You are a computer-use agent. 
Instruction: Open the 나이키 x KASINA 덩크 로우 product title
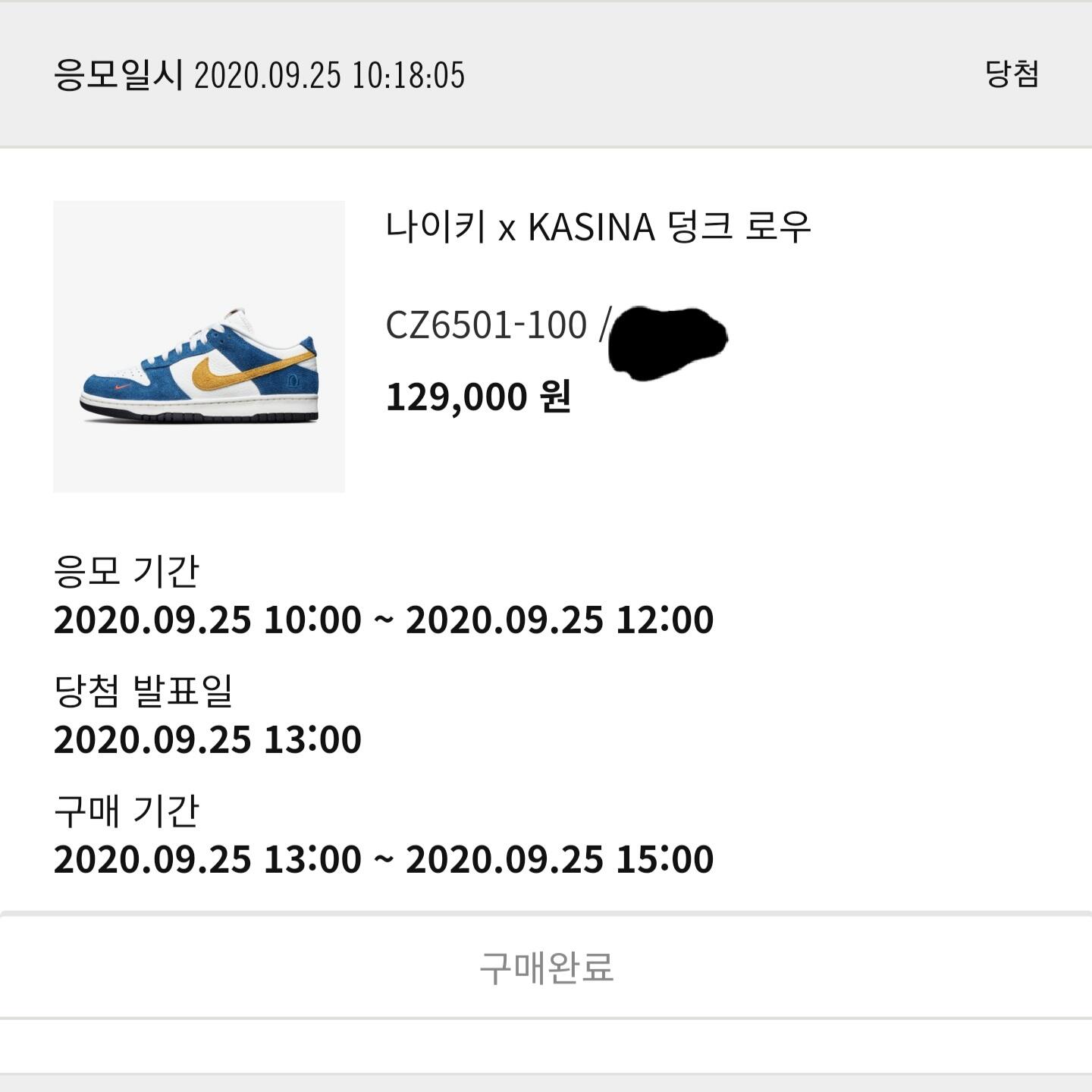pyautogui.click(x=598, y=227)
